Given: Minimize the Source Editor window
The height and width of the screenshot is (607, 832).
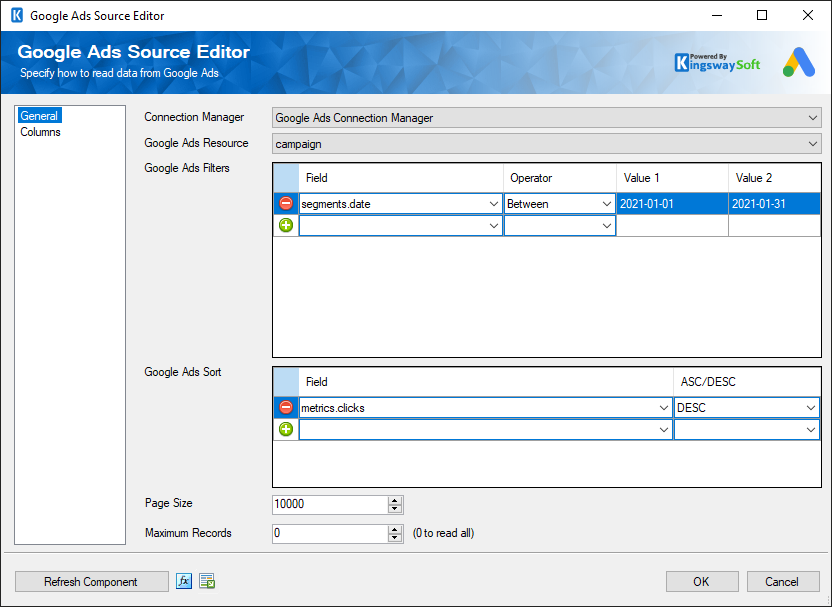Looking at the screenshot, I should [x=717, y=15].
